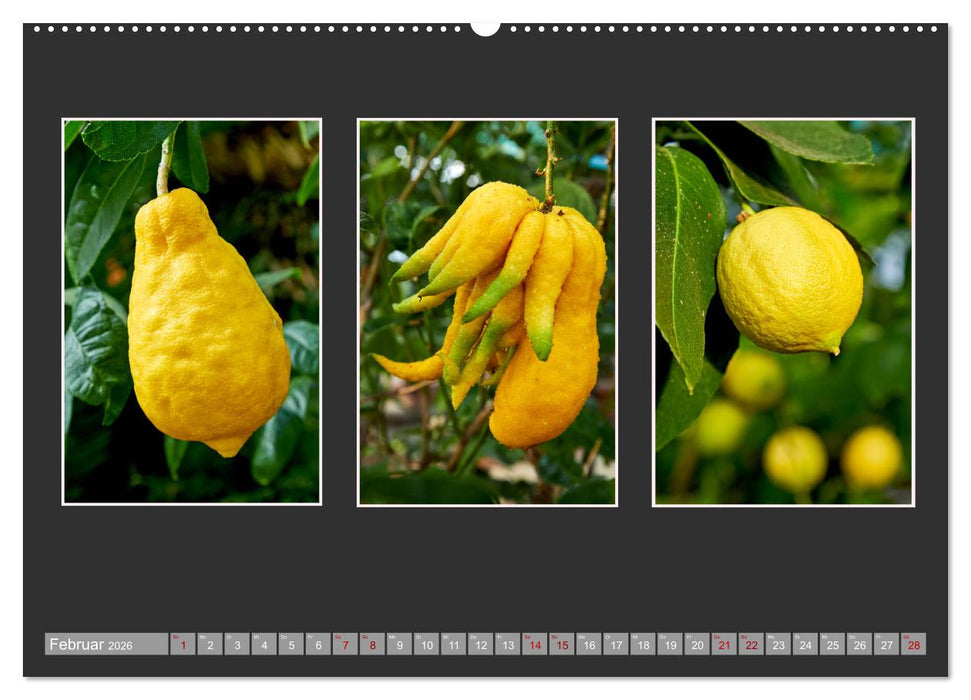The image size is (971, 700).
Task: Click the Buddha's hand citron photo
Action: (x=487, y=312)
